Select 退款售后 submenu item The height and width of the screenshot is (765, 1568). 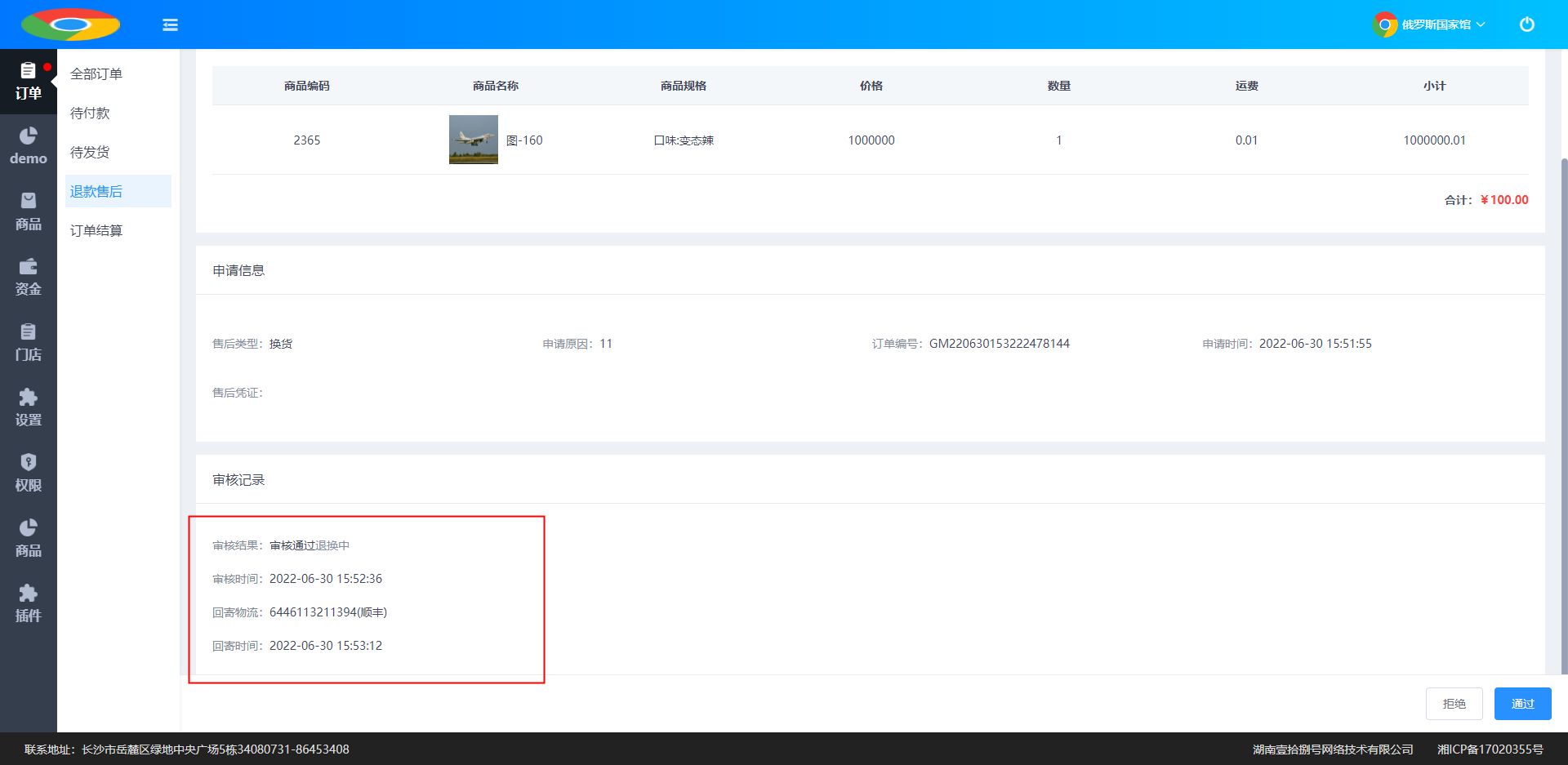click(118, 191)
